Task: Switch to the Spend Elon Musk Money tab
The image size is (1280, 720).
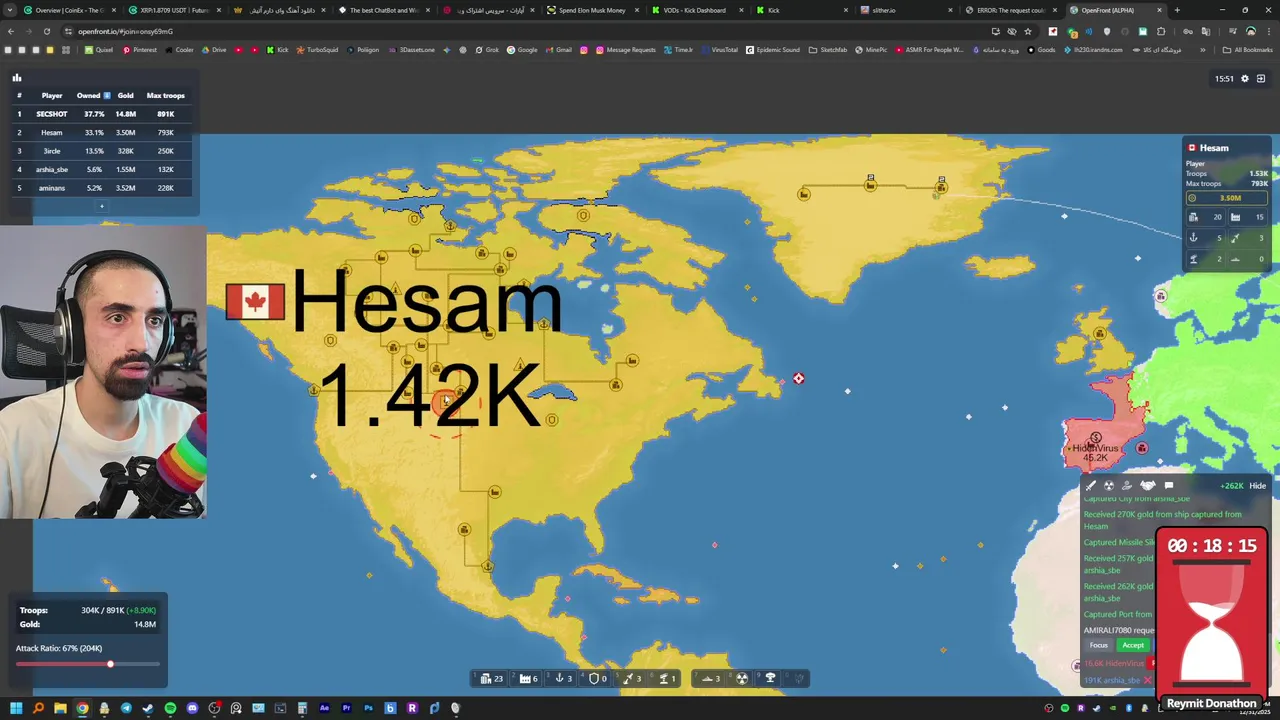Action: (593, 10)
